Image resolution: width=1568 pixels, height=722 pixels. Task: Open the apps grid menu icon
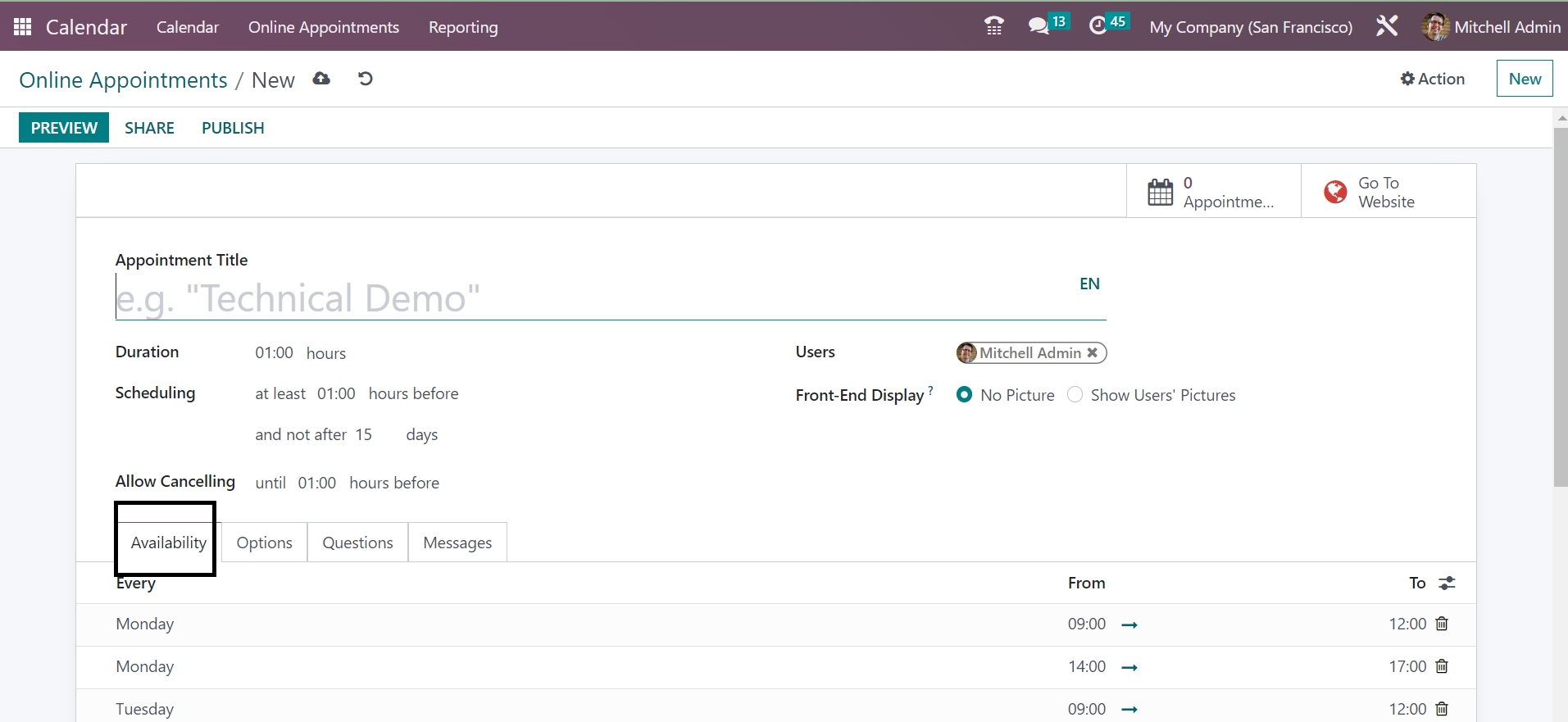point(22,27)
